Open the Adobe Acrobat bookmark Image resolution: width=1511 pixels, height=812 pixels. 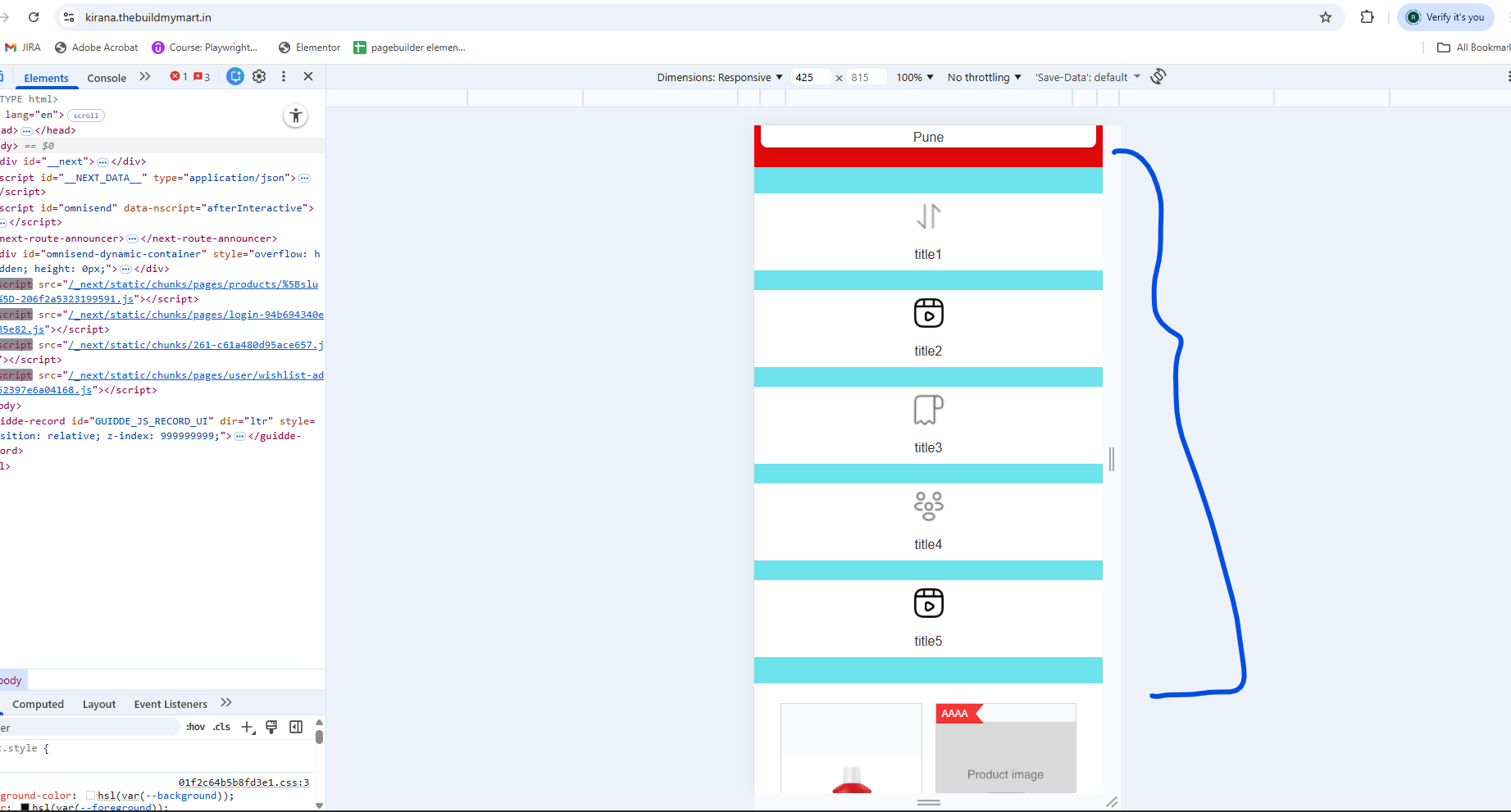[97, 48]
